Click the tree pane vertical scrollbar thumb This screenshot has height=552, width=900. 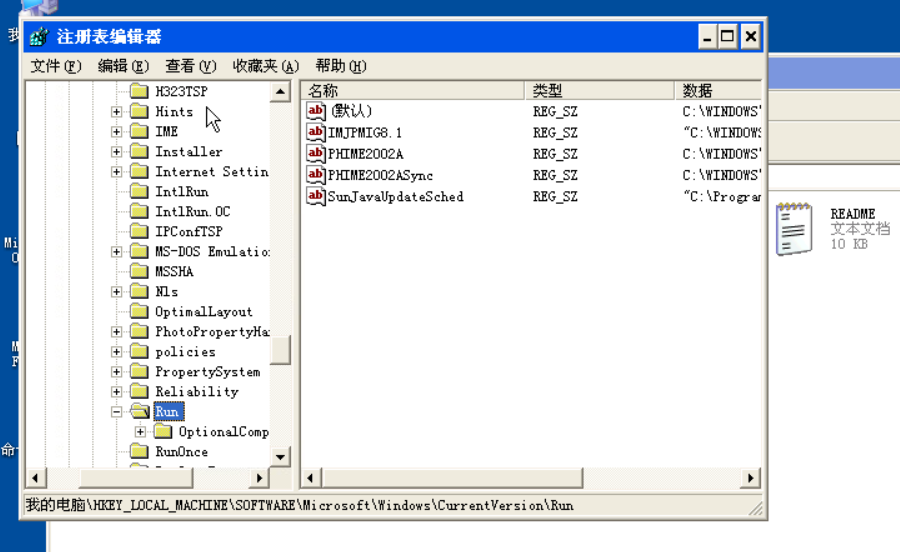[280, 349]
